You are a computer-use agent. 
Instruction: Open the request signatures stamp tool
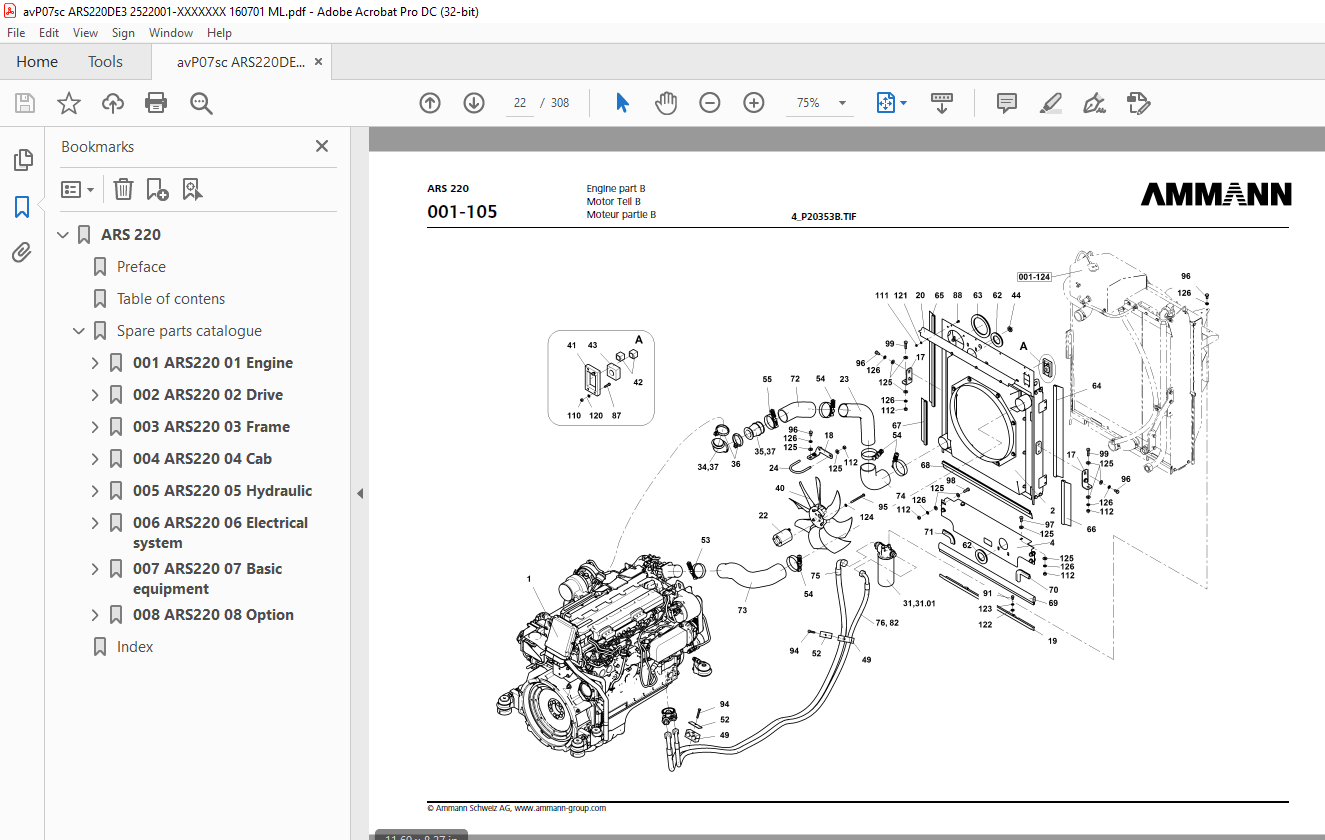(x=1139, y=103)
